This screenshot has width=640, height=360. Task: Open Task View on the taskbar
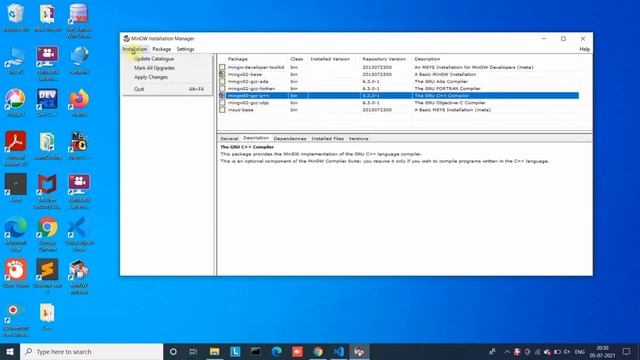(x=193, y=351)
